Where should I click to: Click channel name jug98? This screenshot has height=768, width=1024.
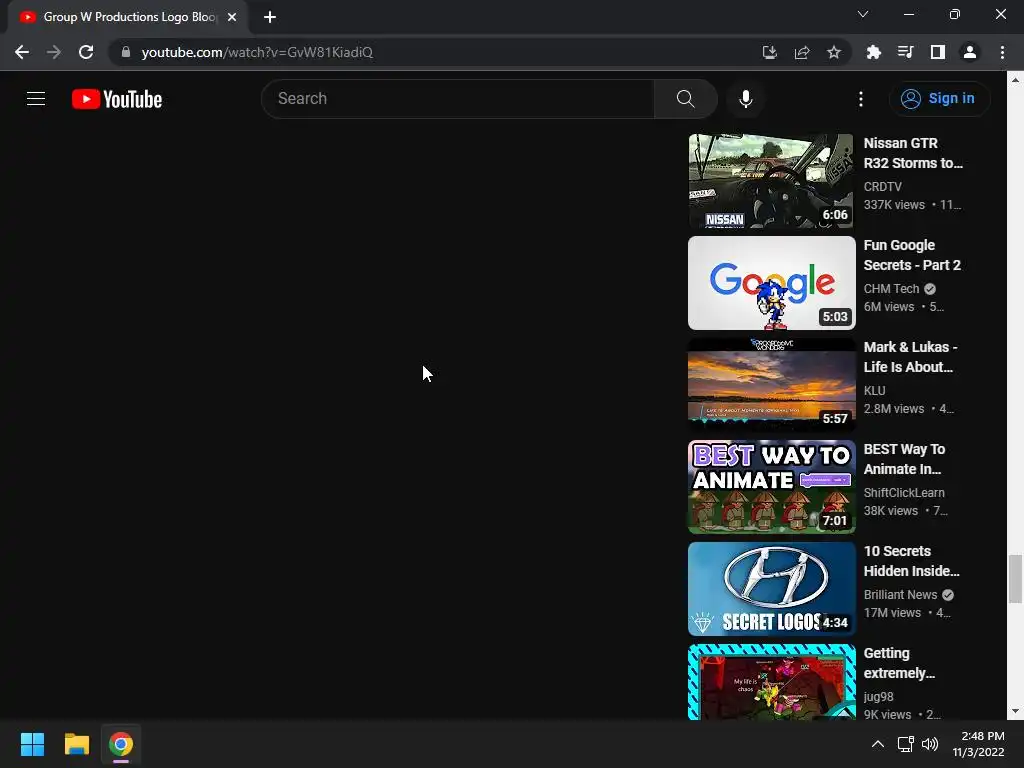(878, 697)
